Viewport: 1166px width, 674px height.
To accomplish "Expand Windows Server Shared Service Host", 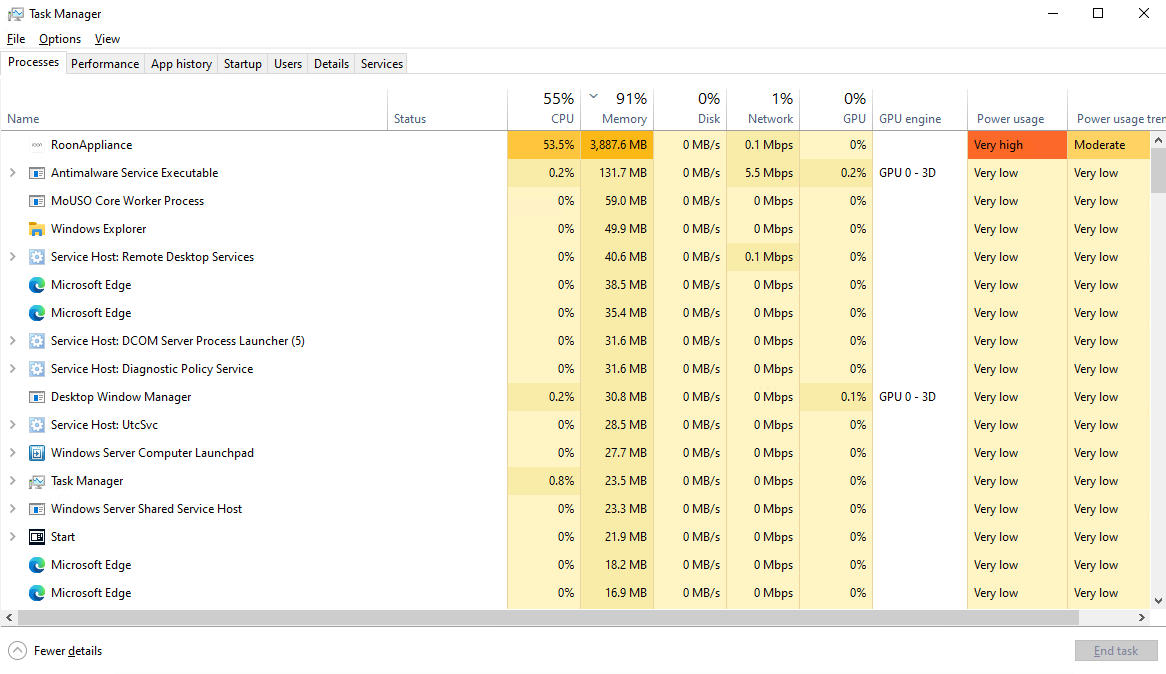I will point(12,509).
